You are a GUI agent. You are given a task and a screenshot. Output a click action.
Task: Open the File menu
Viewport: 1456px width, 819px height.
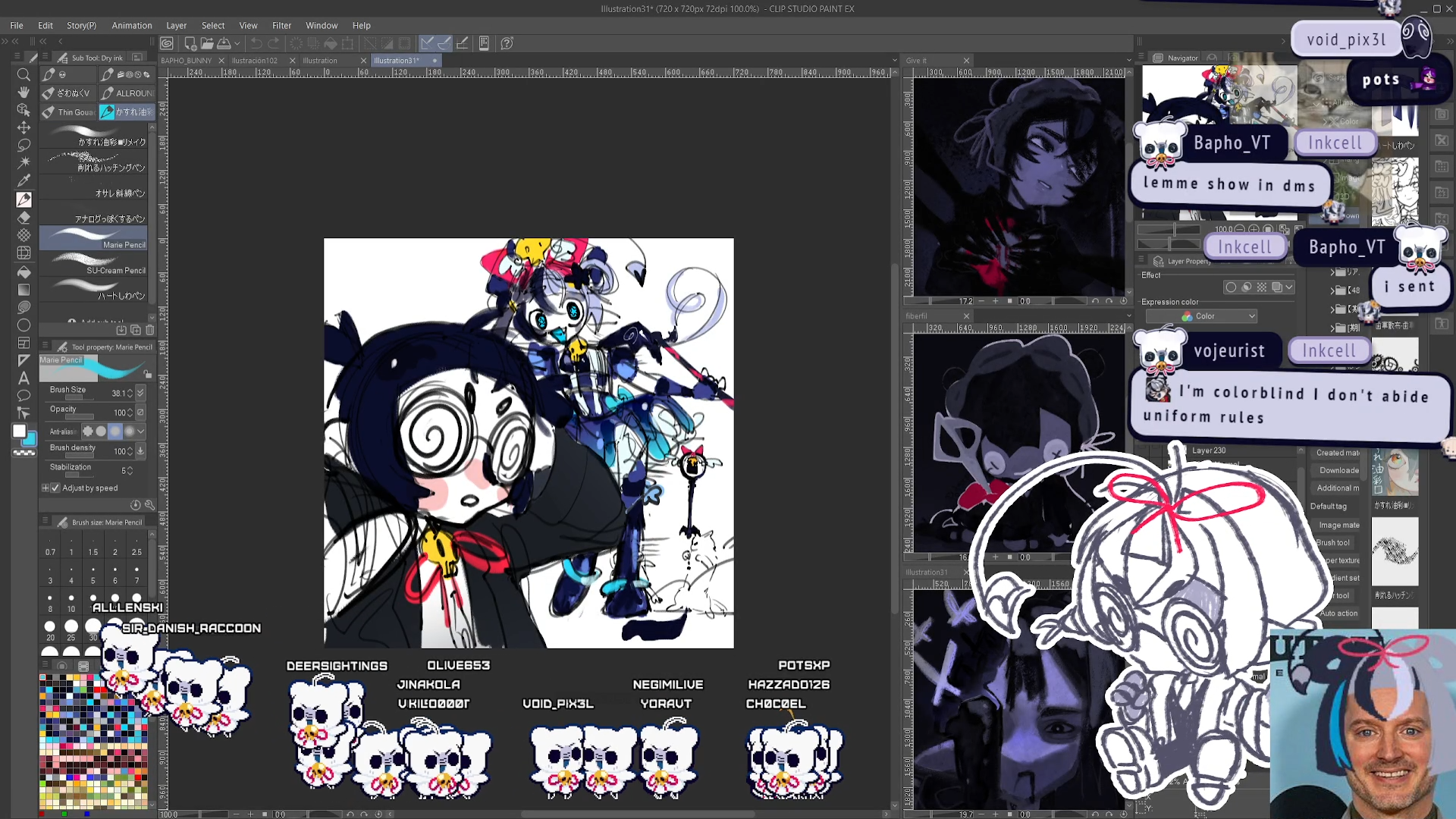point(17,25)
